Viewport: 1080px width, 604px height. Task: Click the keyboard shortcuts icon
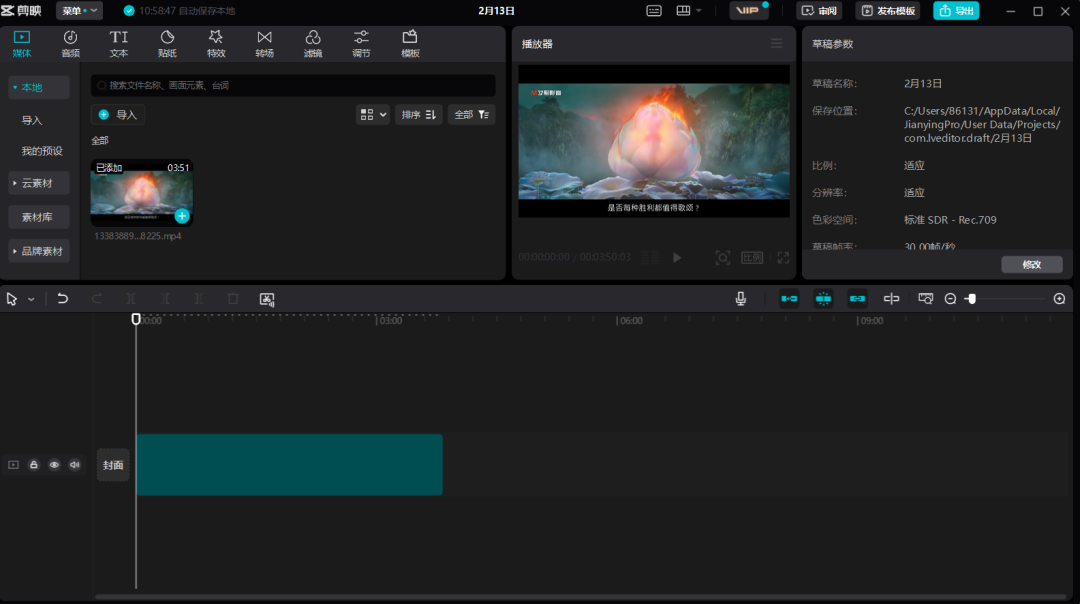point(654,10)
